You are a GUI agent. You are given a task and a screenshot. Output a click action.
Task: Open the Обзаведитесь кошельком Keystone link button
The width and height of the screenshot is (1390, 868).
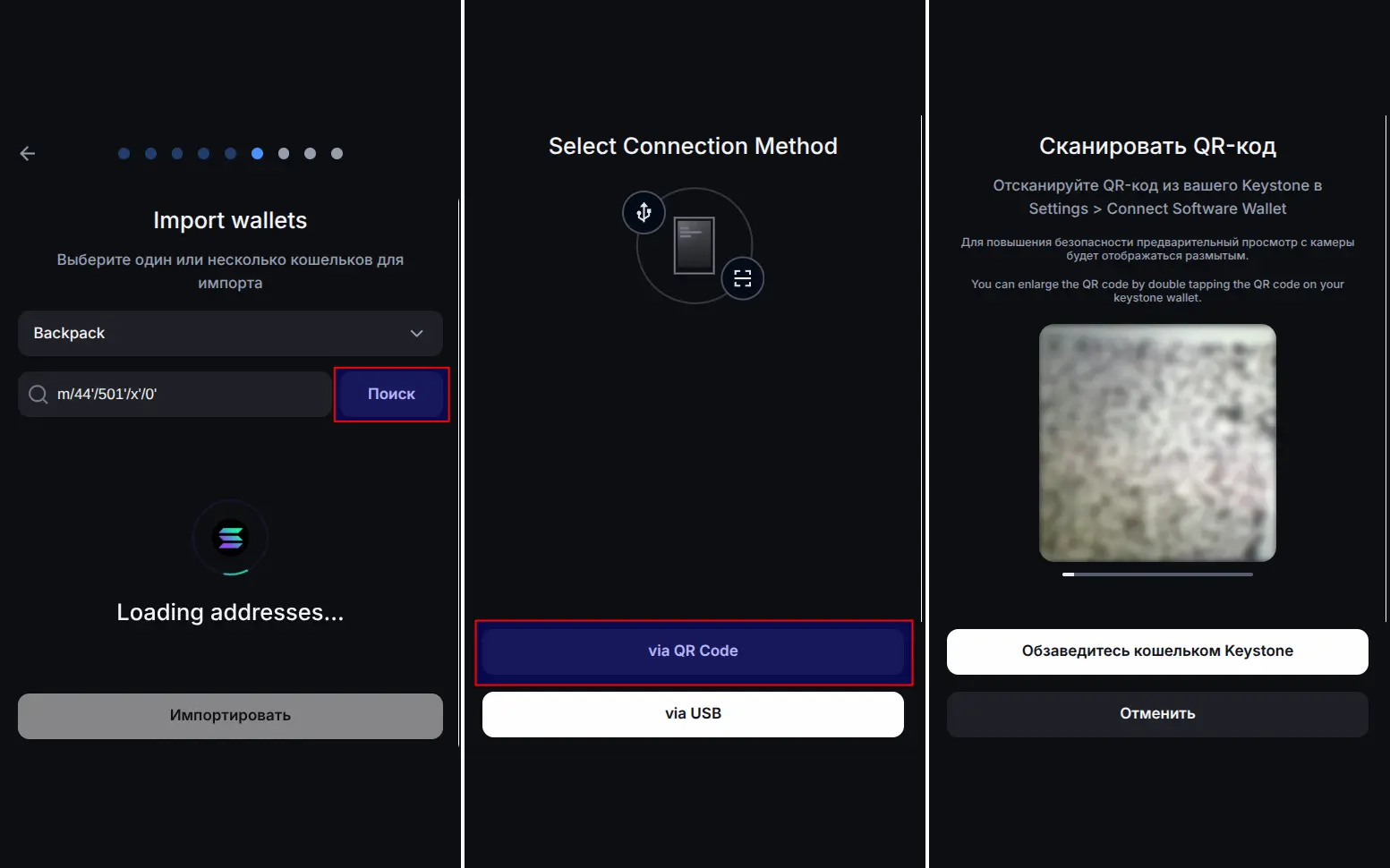tap(1156, 651)
